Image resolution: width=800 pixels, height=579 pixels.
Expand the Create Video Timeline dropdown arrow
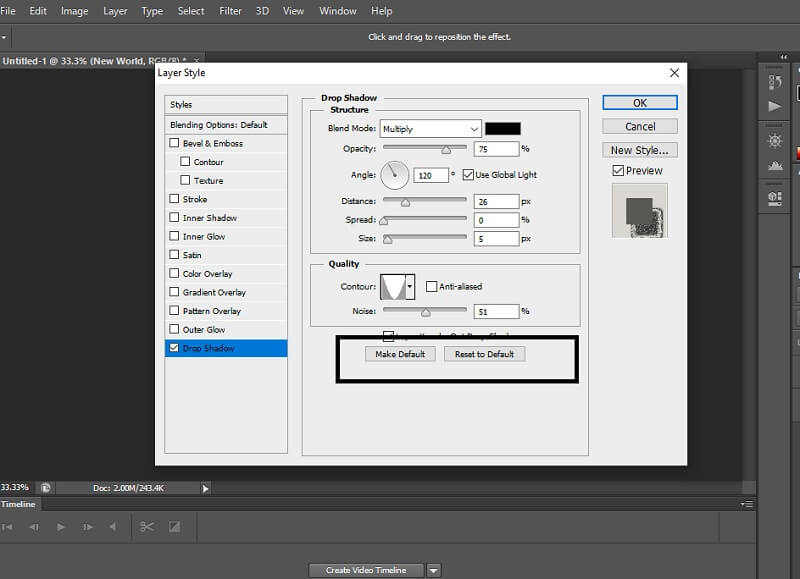(432, 569)
